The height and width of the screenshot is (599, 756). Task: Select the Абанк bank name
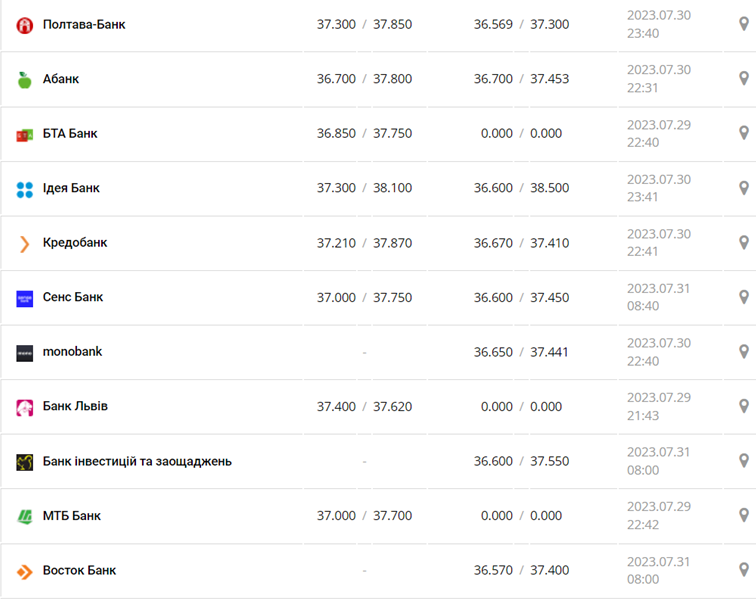(61, 79)
